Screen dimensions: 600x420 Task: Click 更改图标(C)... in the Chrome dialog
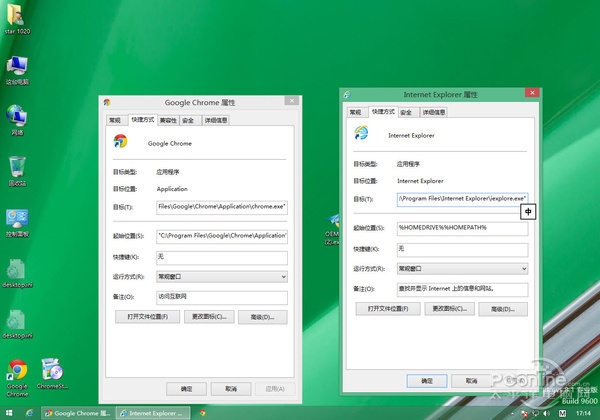(209, 317)
